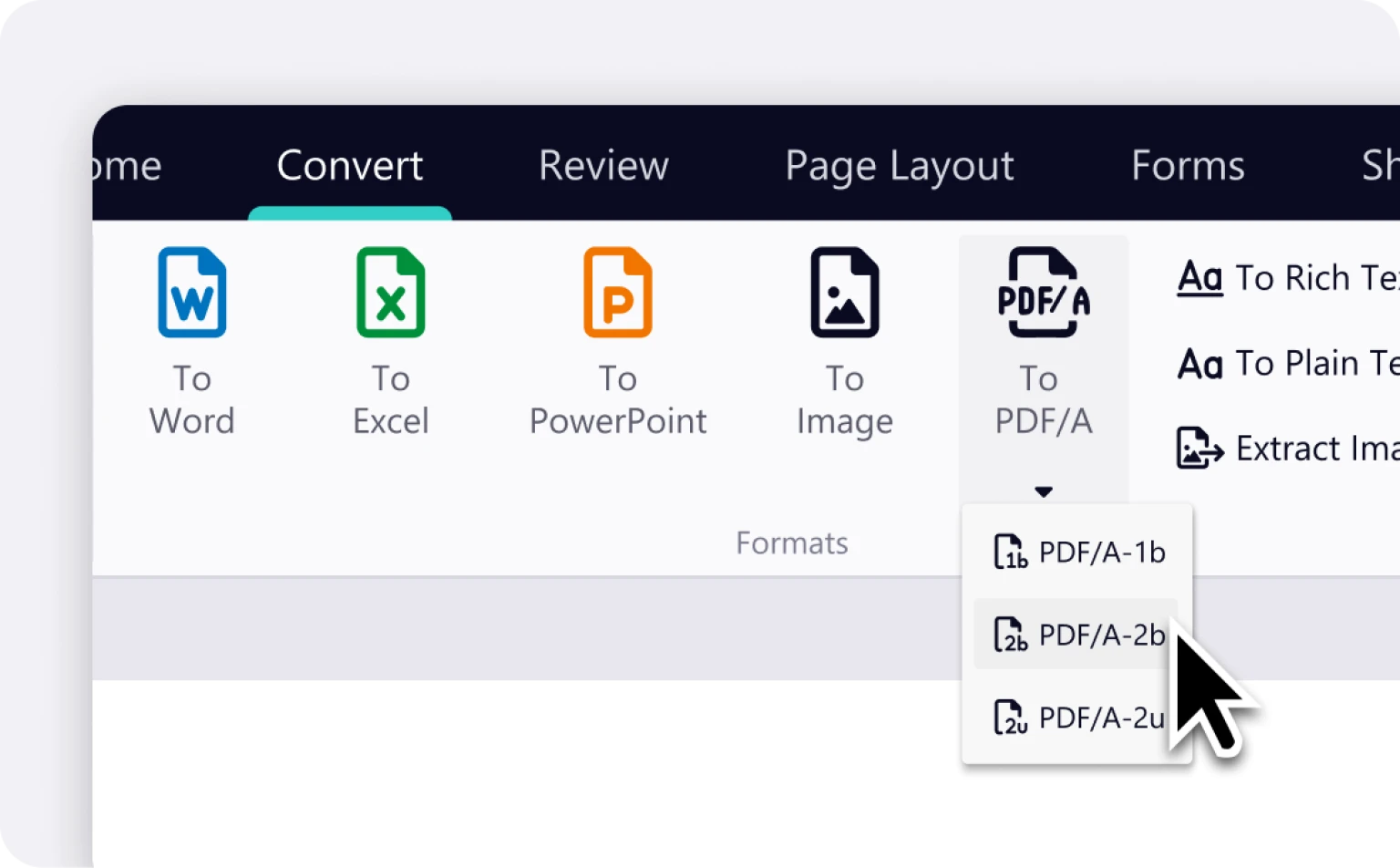
Task: Switch to the Review tab
Action: (603, 166)
